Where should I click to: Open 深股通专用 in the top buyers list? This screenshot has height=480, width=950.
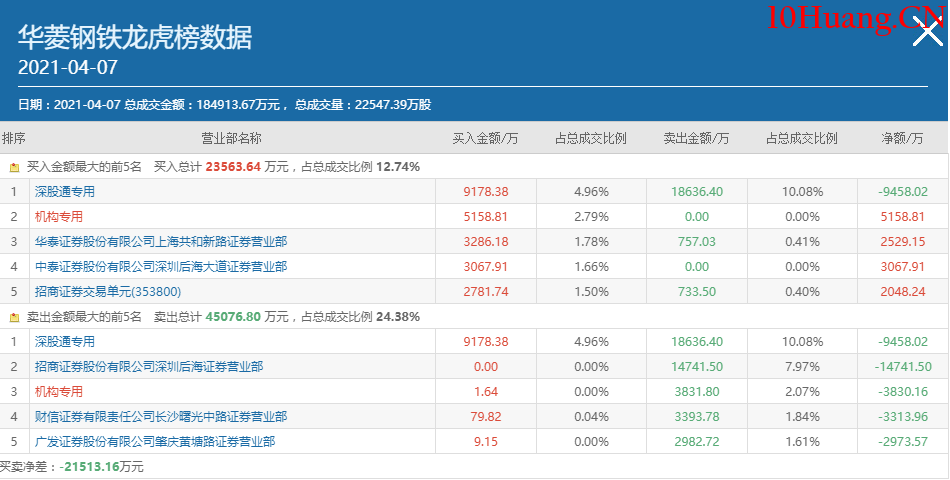65,192
